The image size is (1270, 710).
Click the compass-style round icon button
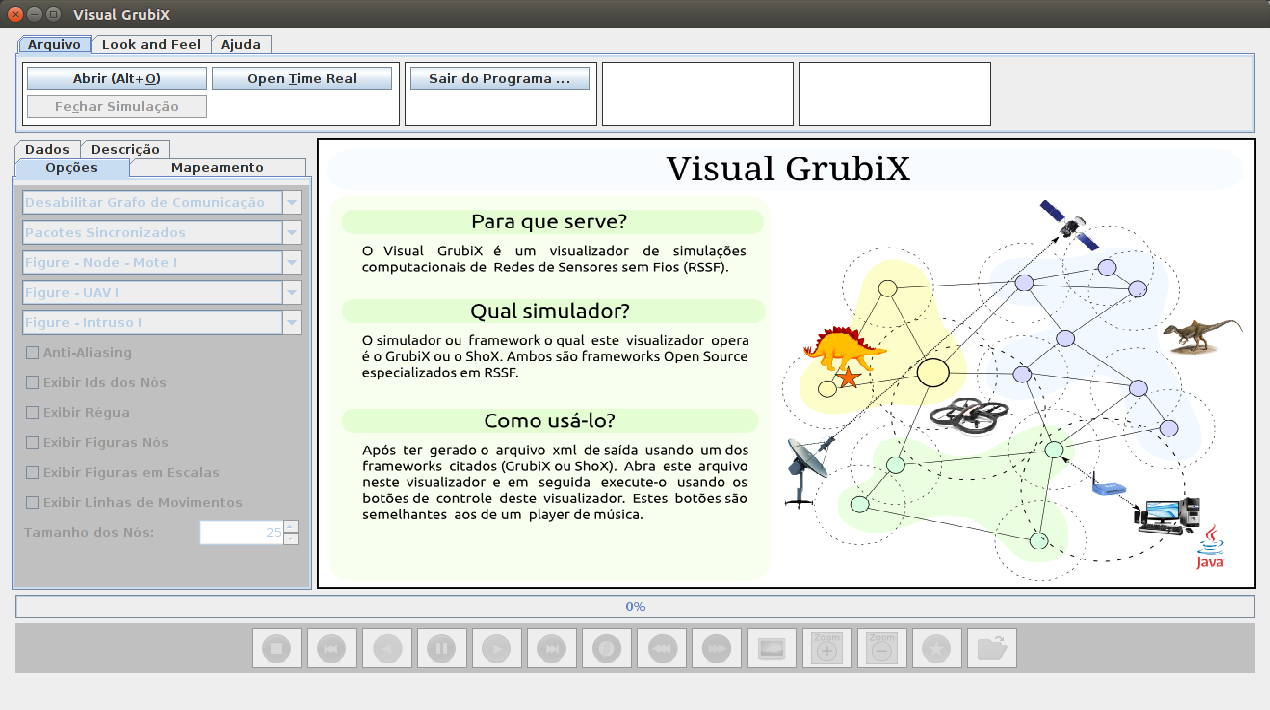607,648
